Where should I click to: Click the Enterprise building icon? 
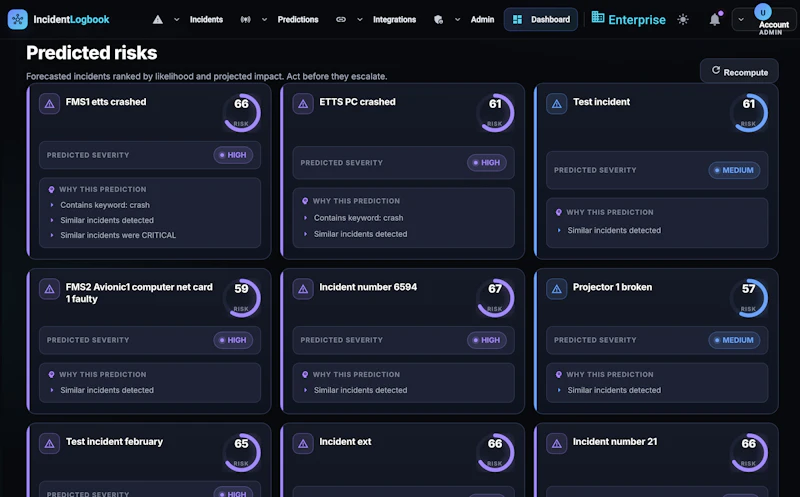597,18
